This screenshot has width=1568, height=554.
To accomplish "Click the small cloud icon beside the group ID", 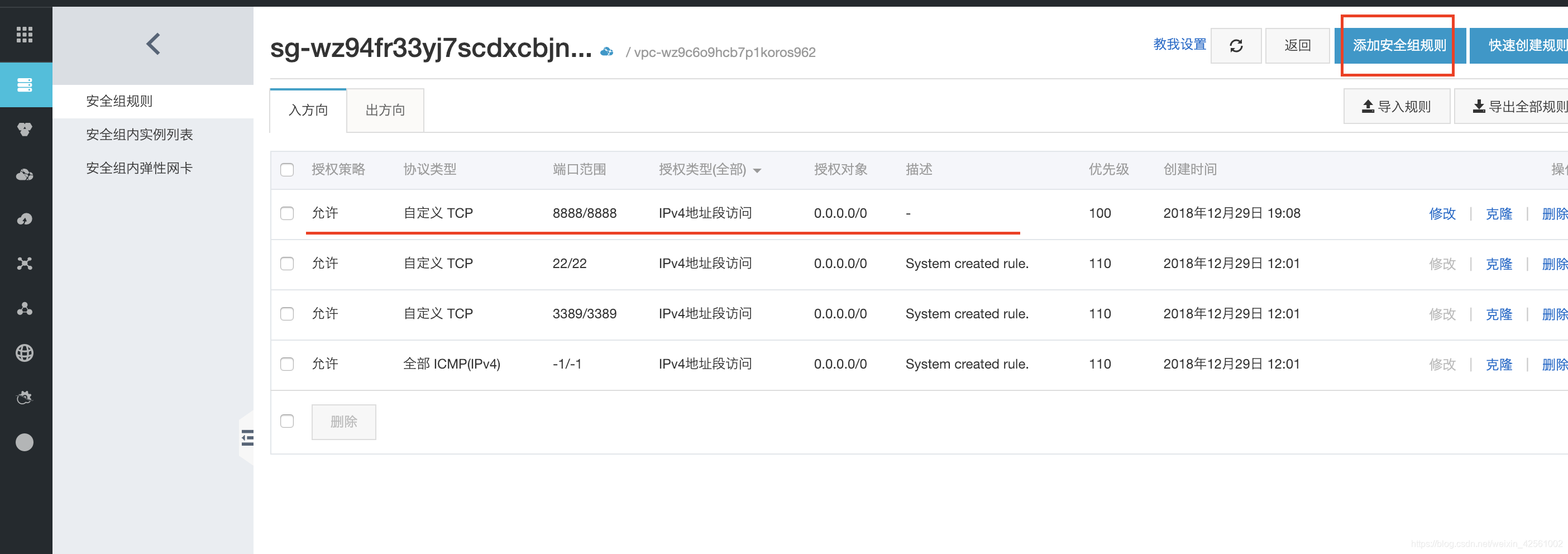I will (606, 52).
